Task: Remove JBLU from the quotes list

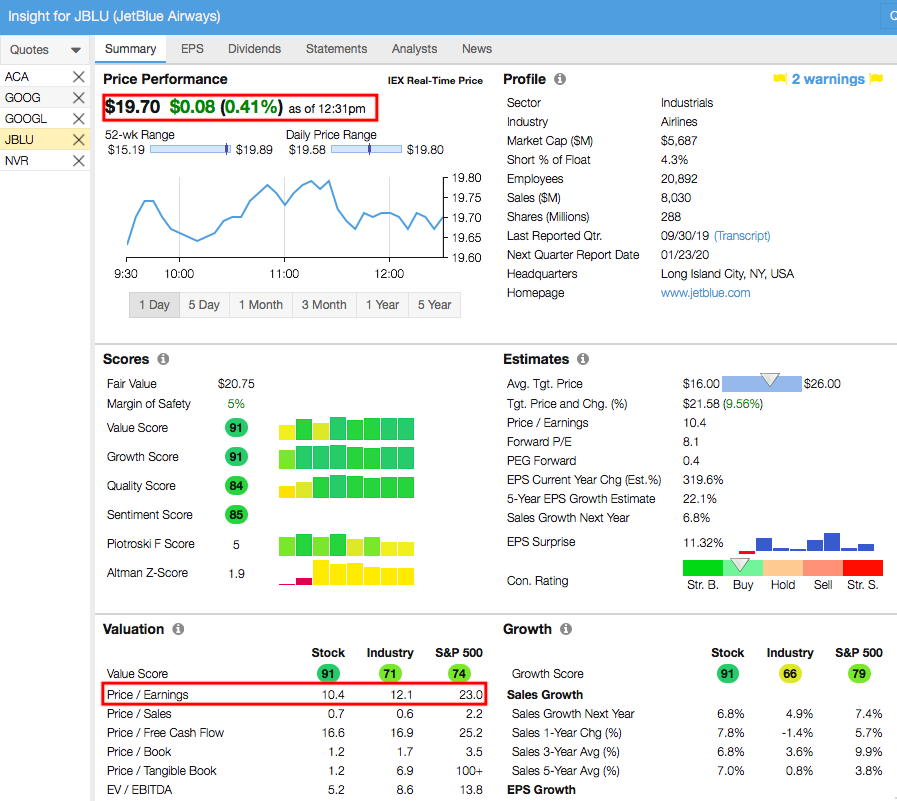Action: tap(78, 140)
